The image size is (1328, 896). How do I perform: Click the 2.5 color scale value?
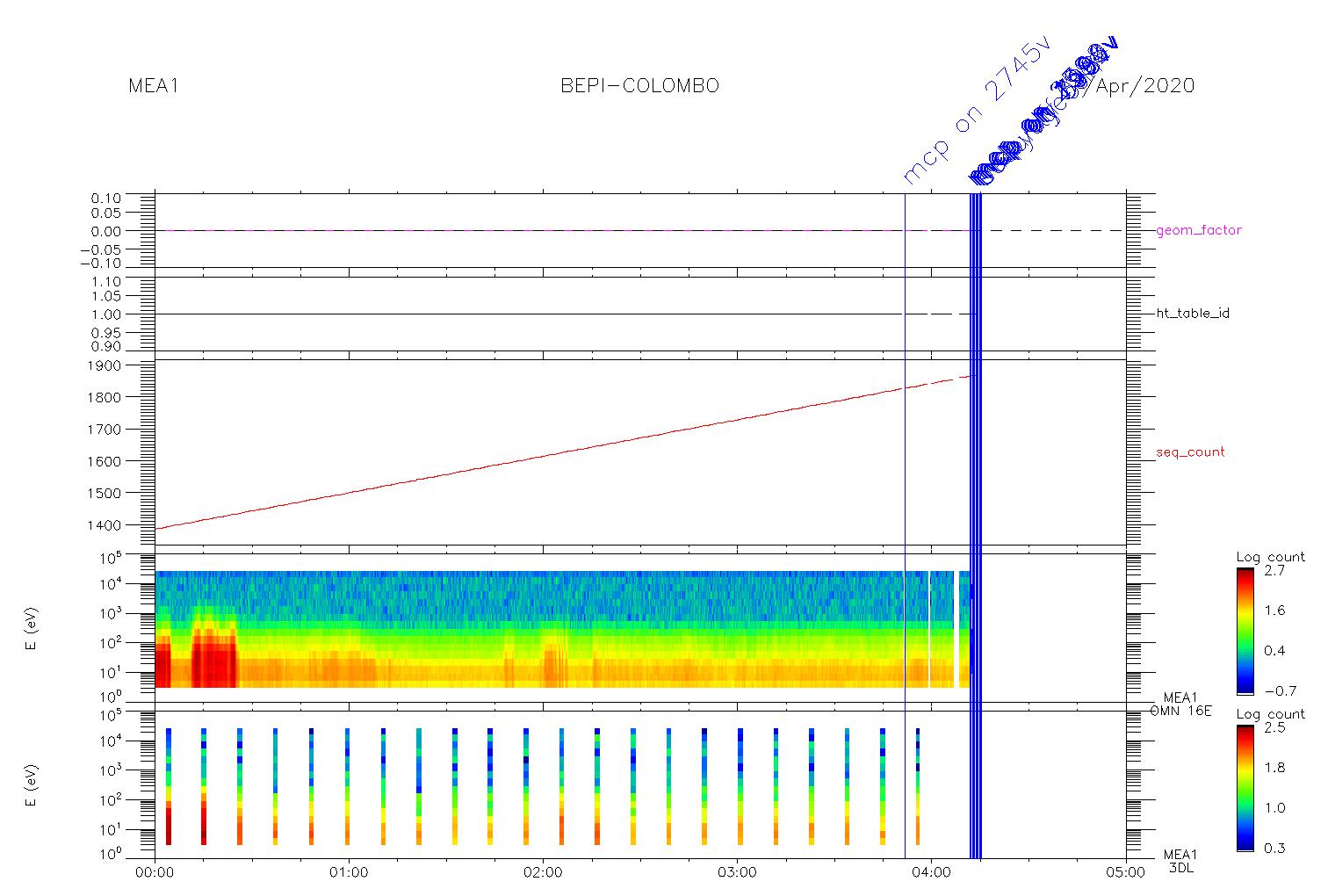coord(1274,728)
